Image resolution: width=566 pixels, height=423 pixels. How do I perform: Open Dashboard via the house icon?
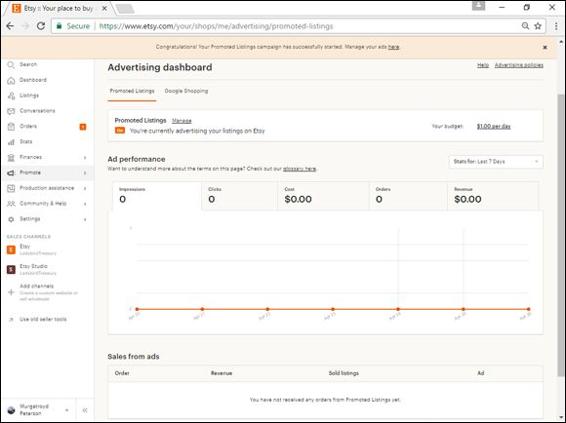click(11, 80)
